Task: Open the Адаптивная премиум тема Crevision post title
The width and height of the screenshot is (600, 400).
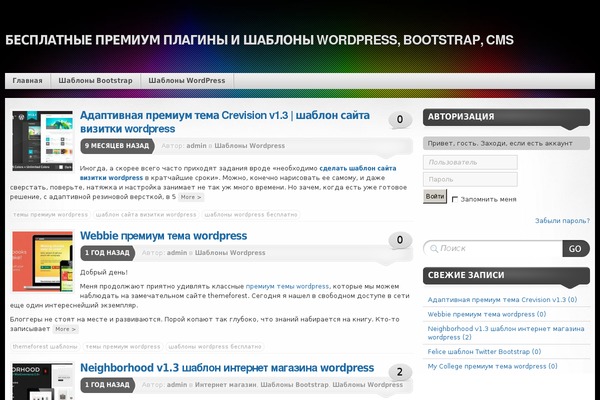Action: [225, 122]
